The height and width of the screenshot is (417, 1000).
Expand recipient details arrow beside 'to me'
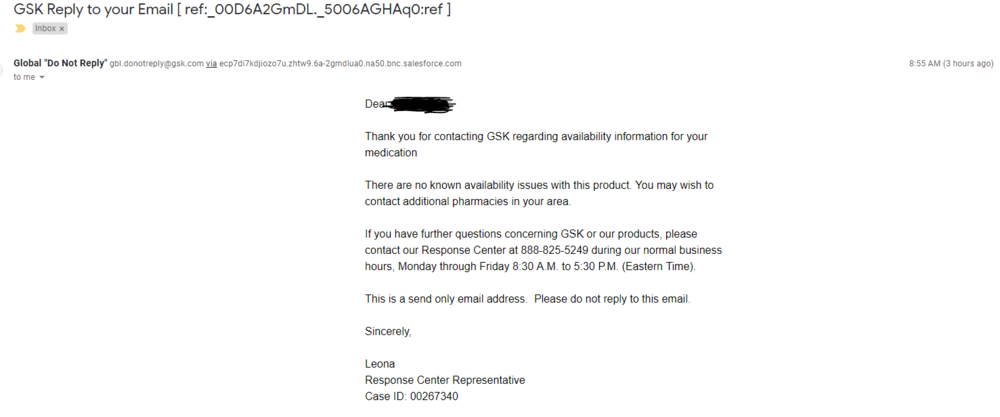pos(42,77)
